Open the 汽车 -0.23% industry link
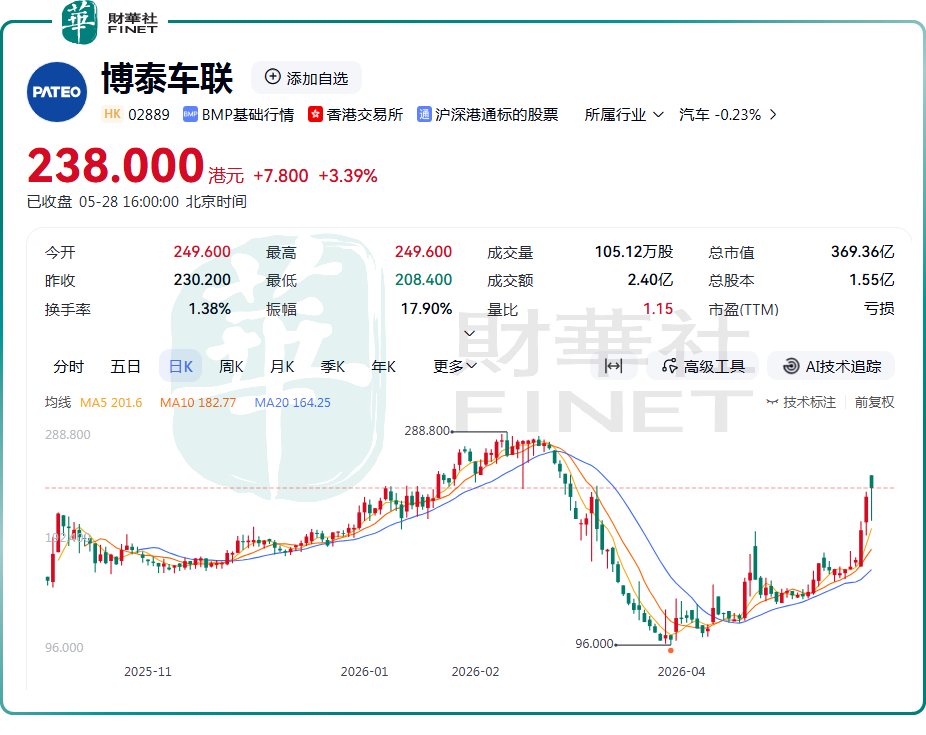926x735 pixels. pos(728,115)
